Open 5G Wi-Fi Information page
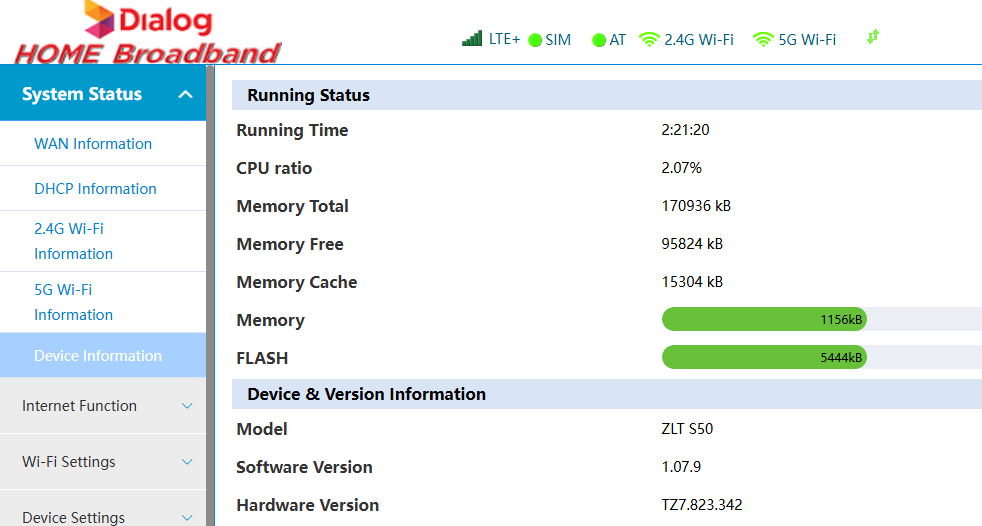The image size is (982, 526). (73, 302)
